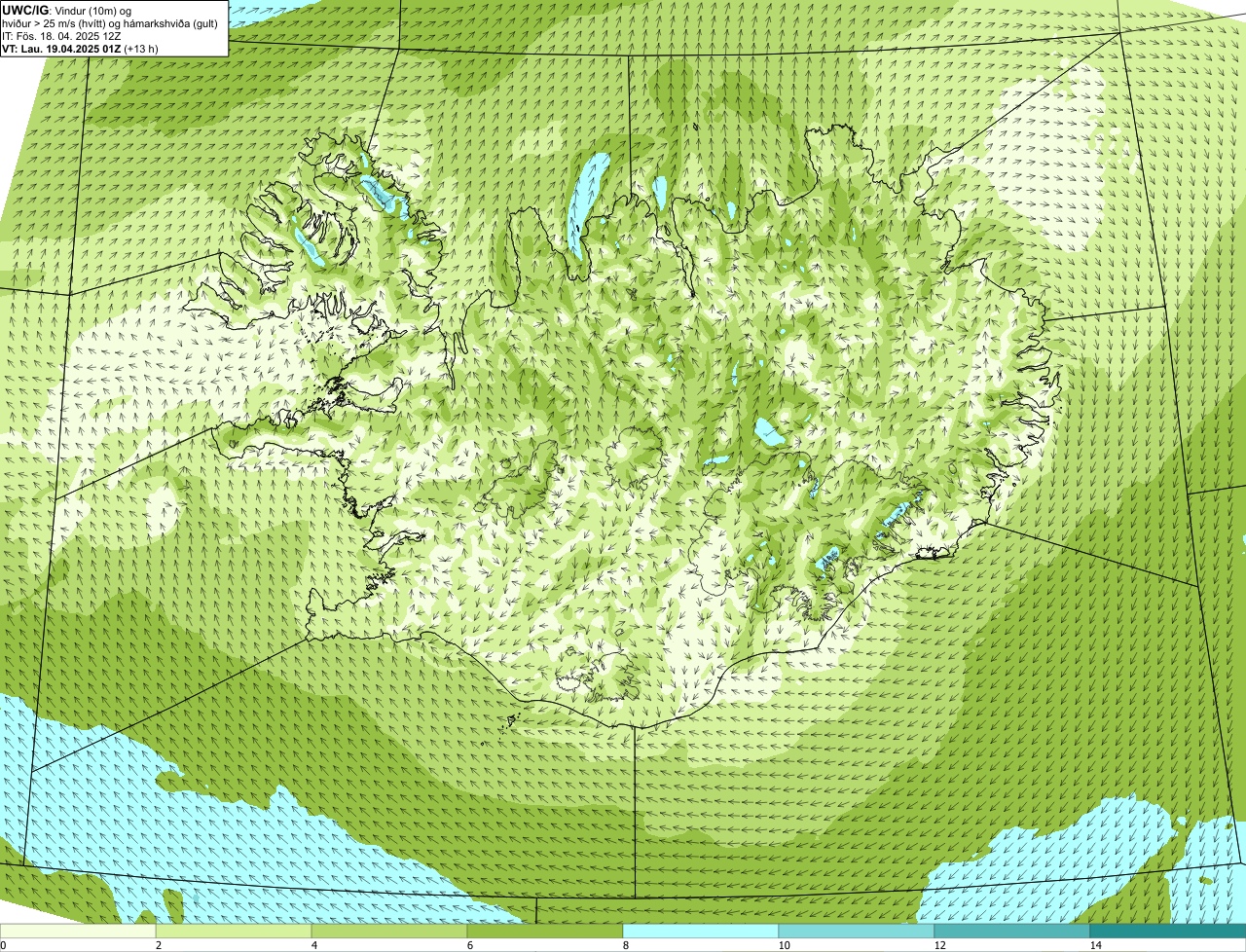1246x952 pixels.
Task: Click the darkest teal legend segment above 14
Action: pos(1168,931)
